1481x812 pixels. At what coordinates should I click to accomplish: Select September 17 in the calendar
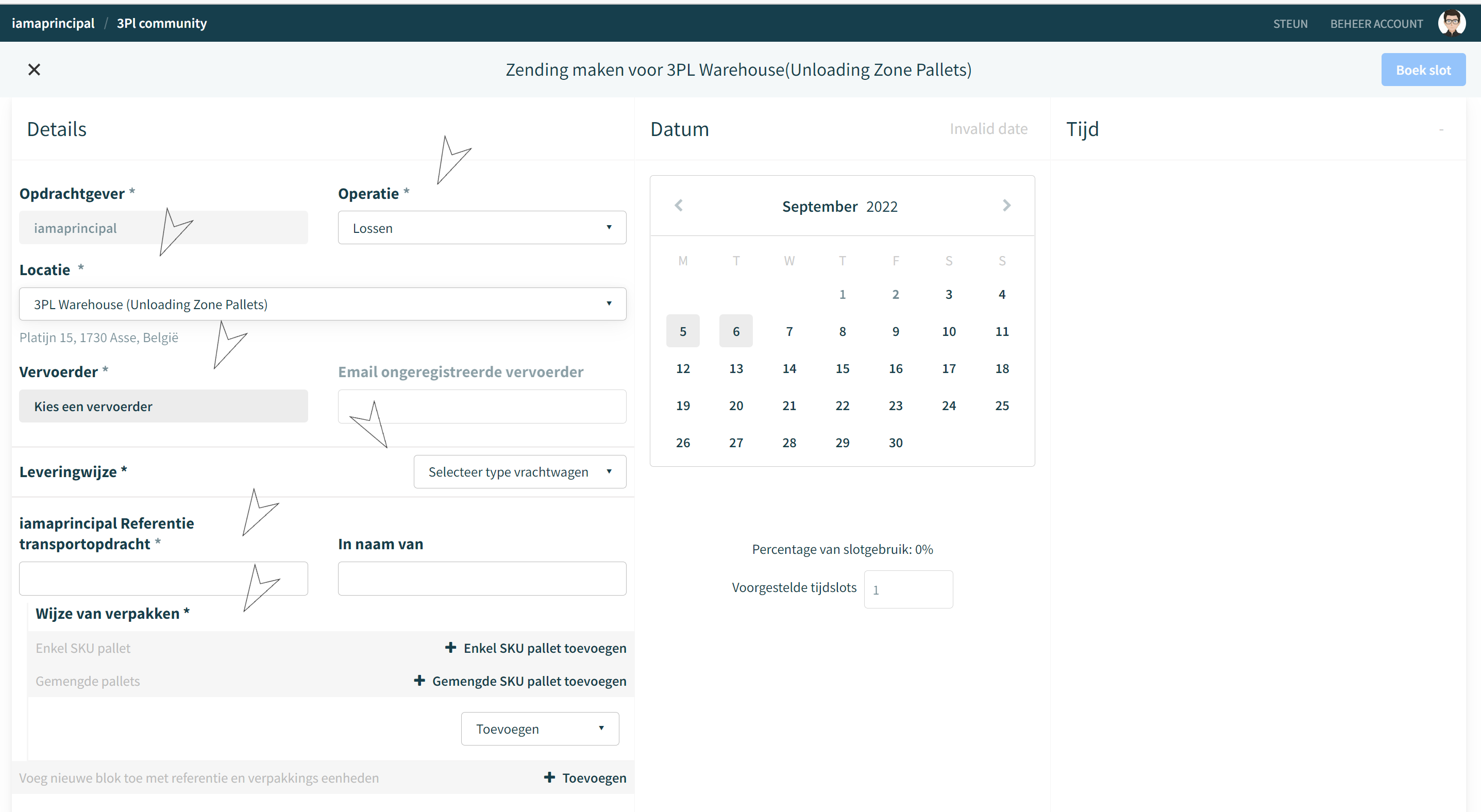click(949, 368)
